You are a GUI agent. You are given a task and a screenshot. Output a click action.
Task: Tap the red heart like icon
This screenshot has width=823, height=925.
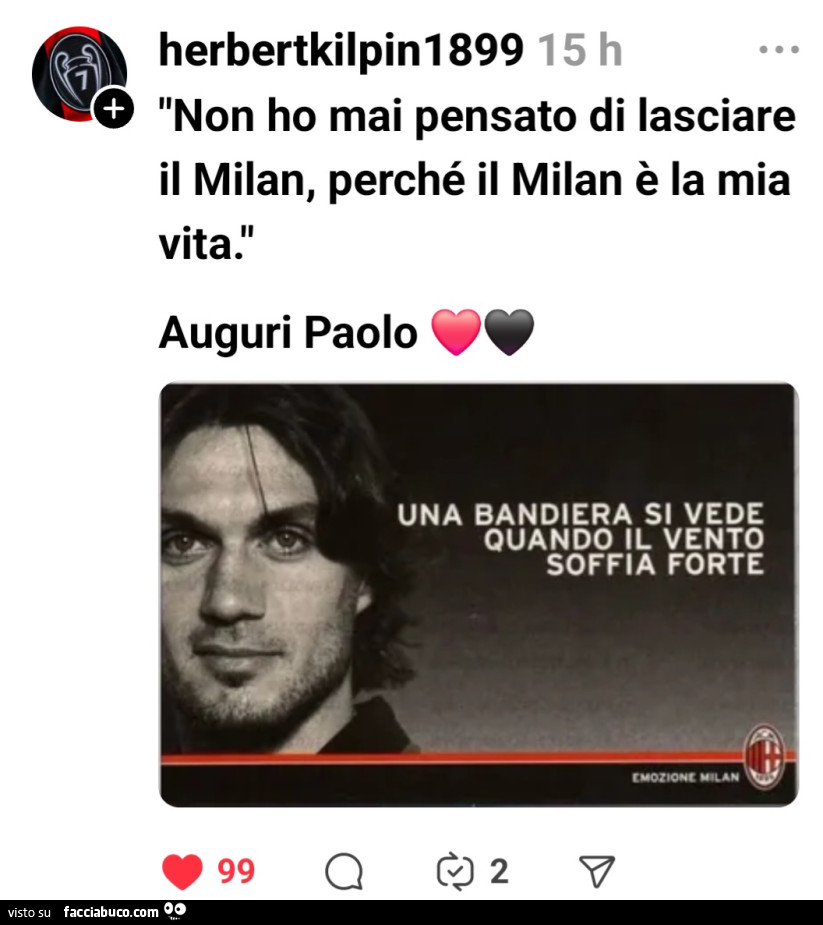[182, 871]
